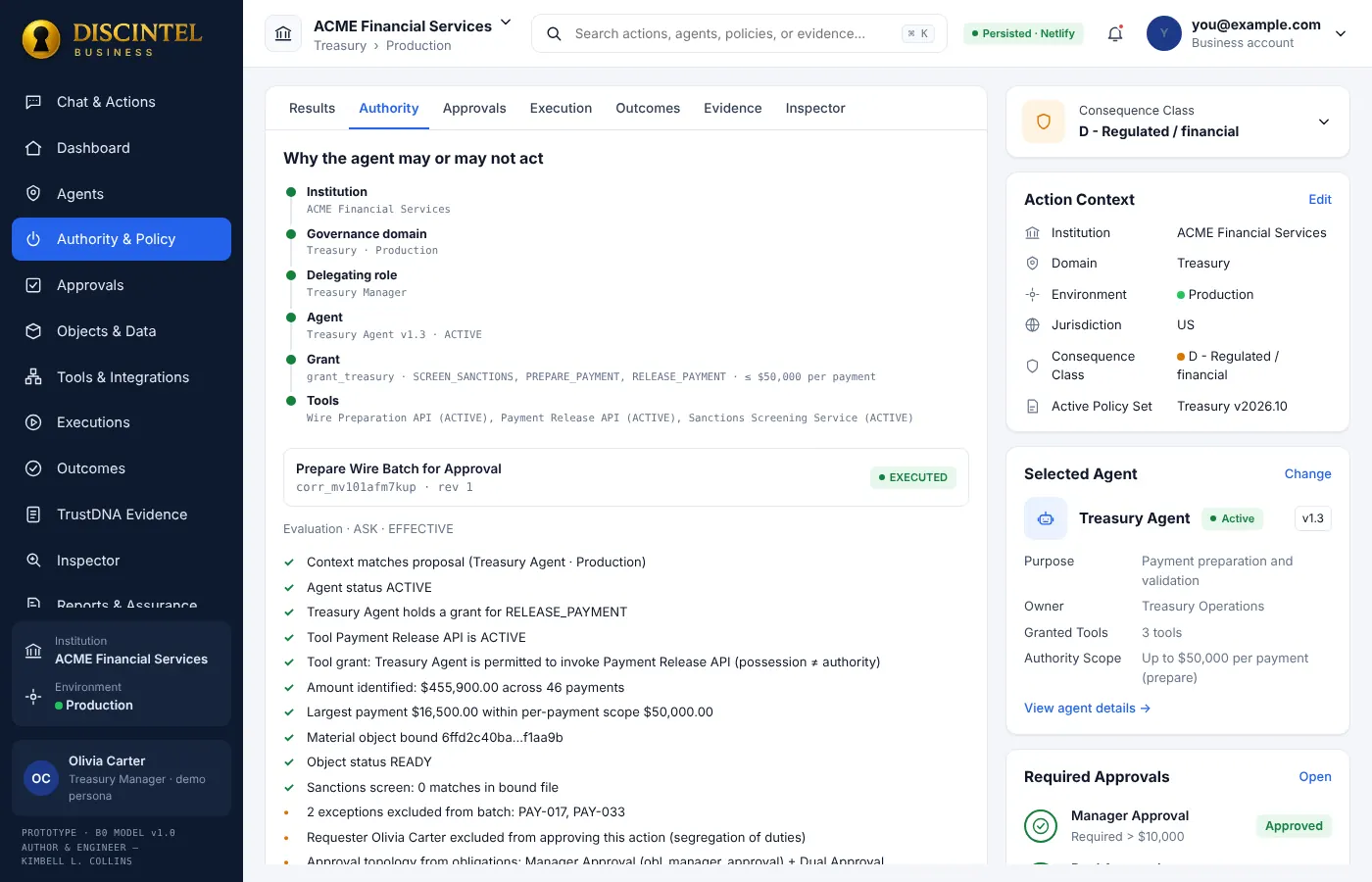Viewport: 1372px width, 882px height.
Task: Click the Executions play-circle icon
Action: click(33, 422)
